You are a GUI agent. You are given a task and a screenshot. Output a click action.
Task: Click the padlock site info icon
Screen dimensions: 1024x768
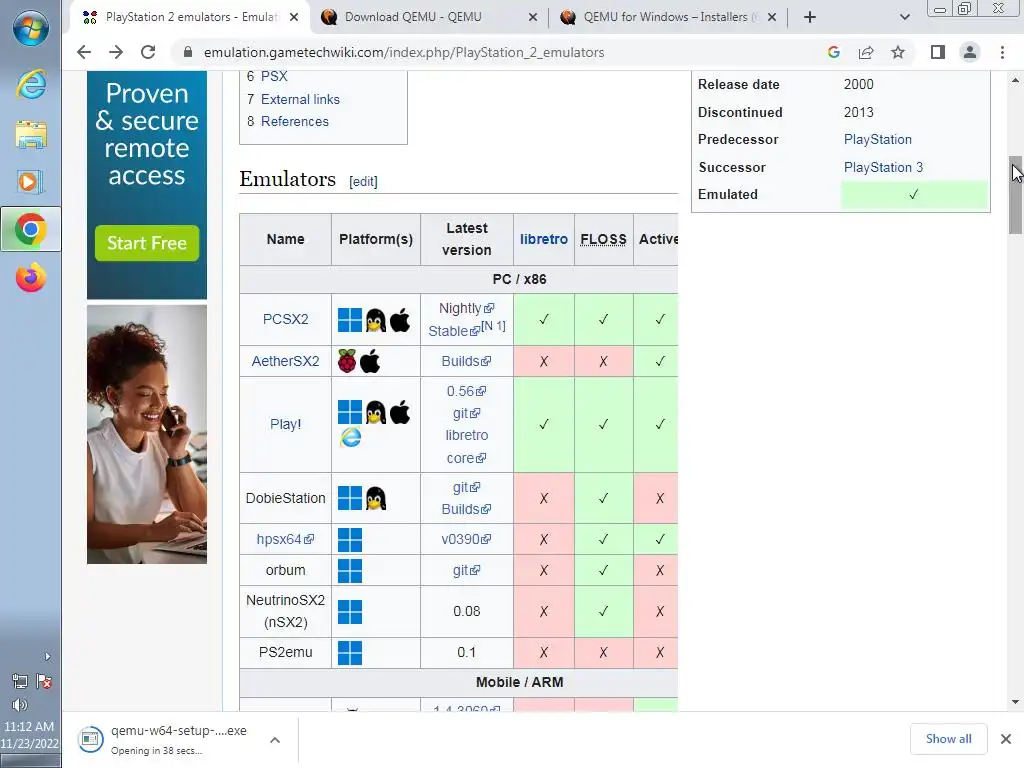click(x=188, y=52)
